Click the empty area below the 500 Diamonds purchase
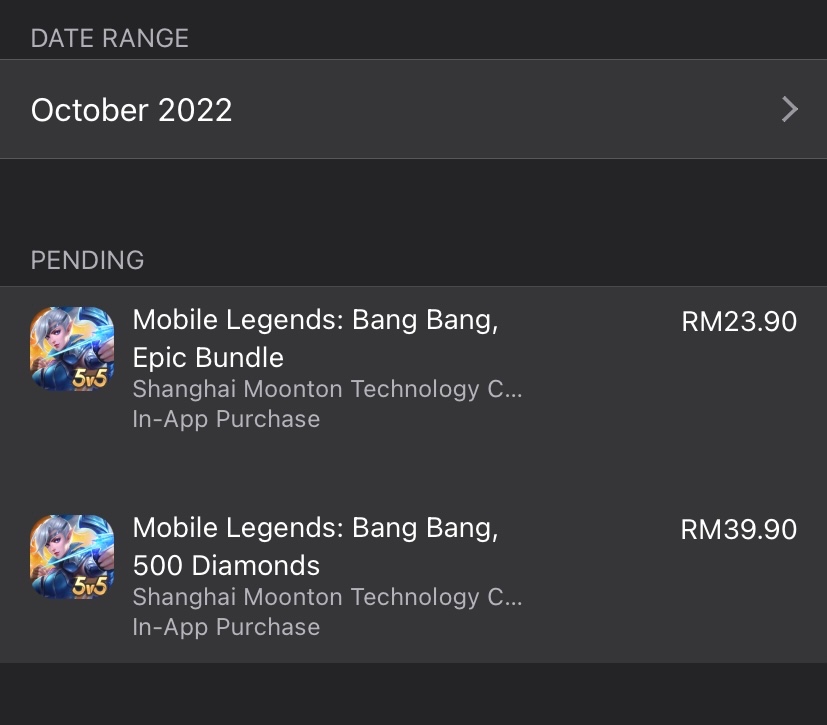Screen dimensions: 827x725 [413, 694]
